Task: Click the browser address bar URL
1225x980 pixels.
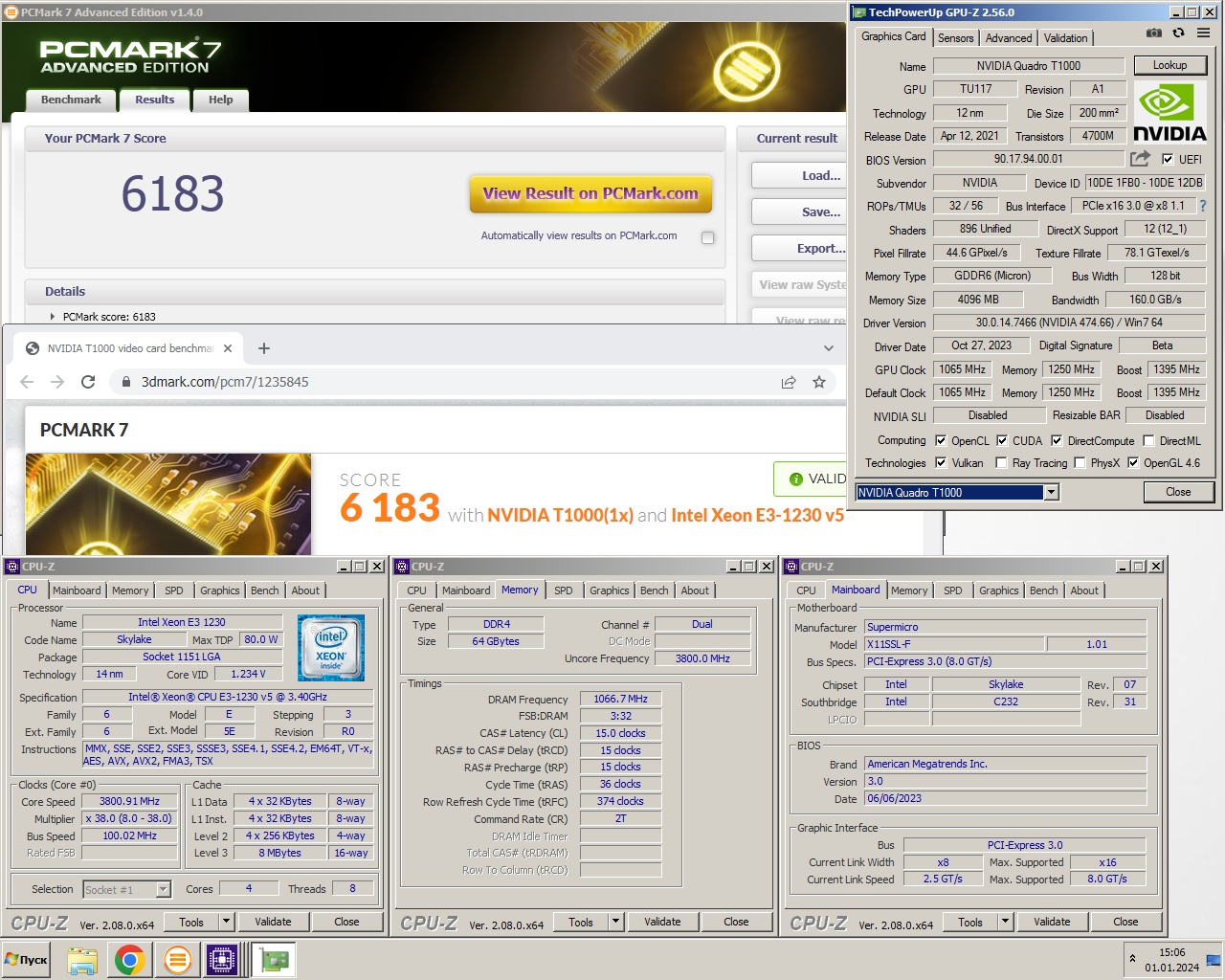Action: [225, 382]
